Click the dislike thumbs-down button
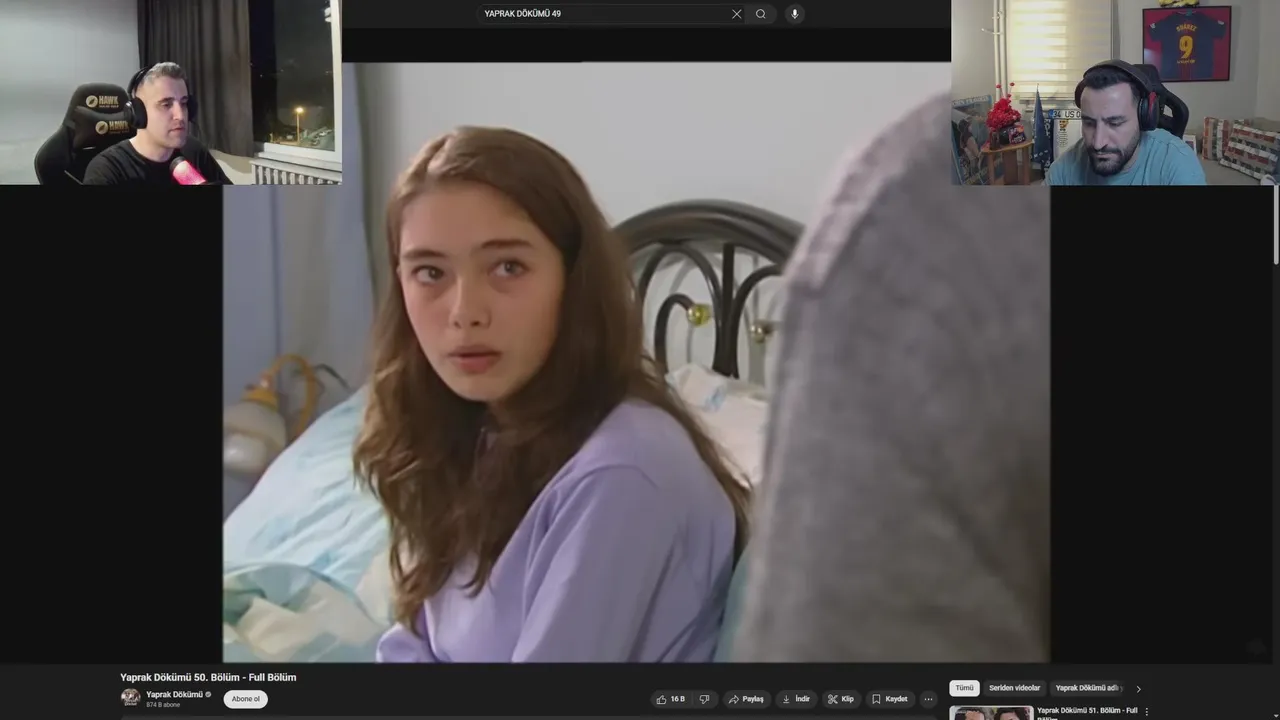The height and width of the screenshot is (720, 1280). coord(704,699)
